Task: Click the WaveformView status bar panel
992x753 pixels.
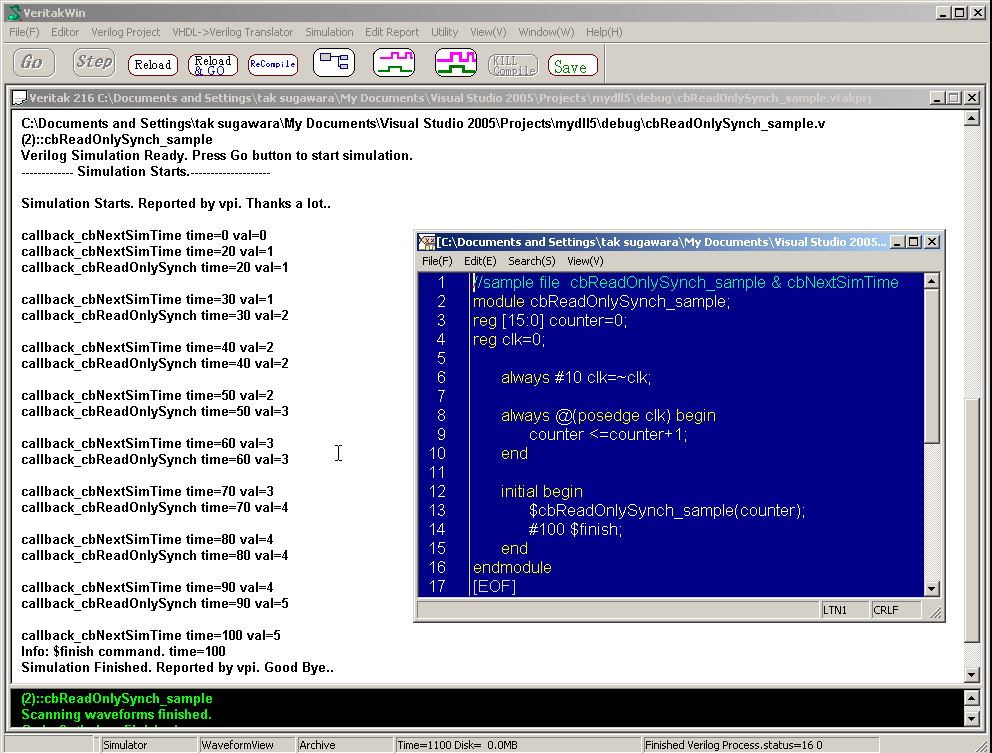Action: click(247, 745)
